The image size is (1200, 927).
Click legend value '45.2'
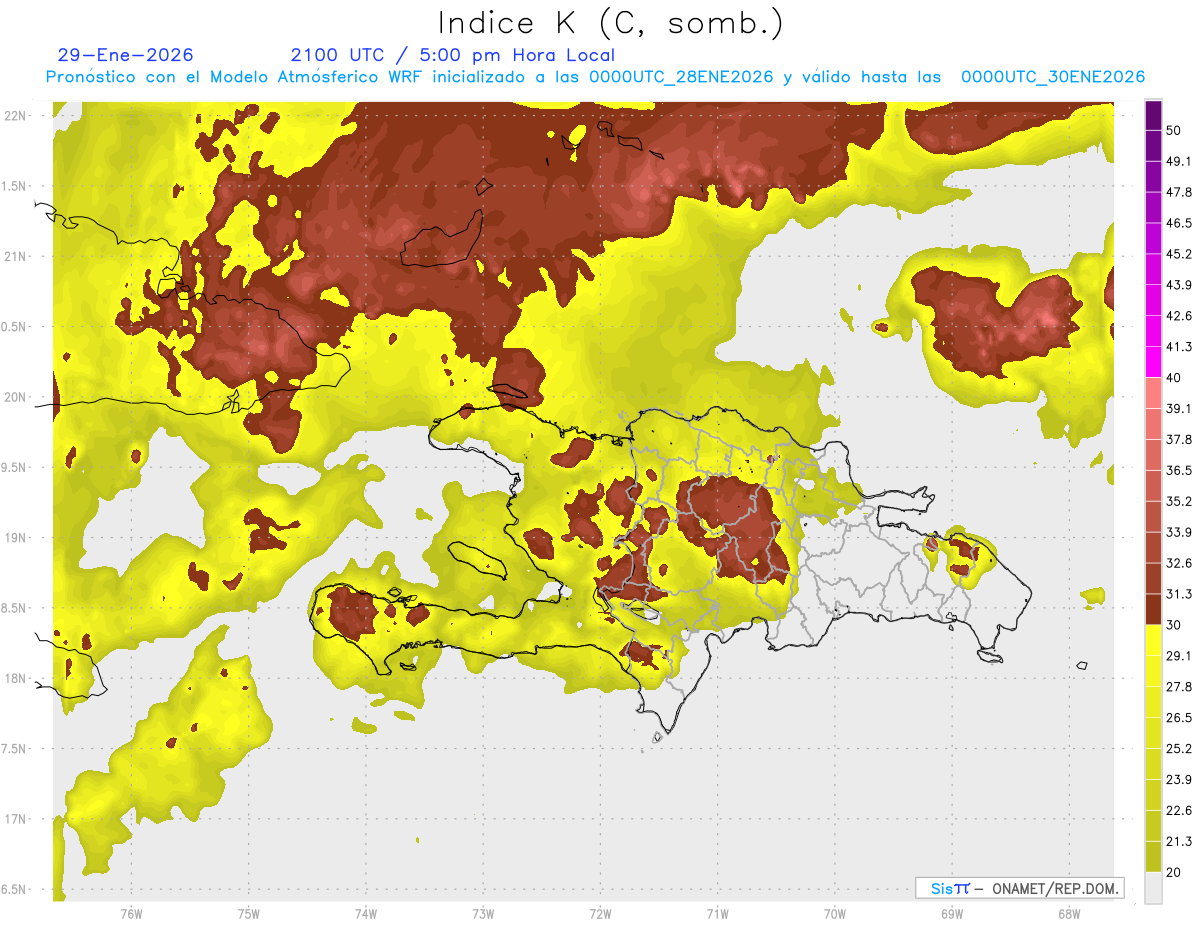pyautogui.click(x=1179, y=254)
